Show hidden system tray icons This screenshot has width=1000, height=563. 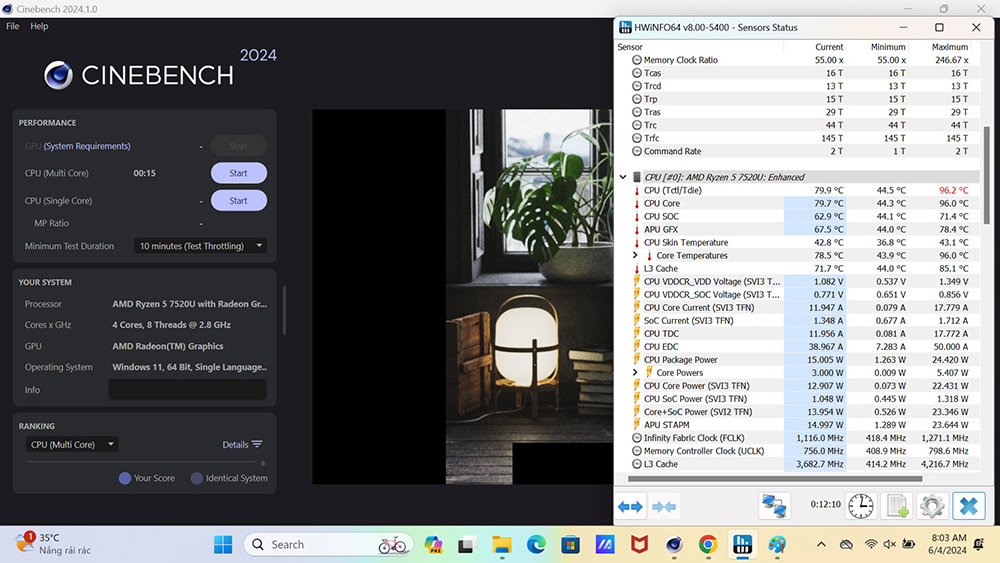pyautogui.click(x=821, y=545)
